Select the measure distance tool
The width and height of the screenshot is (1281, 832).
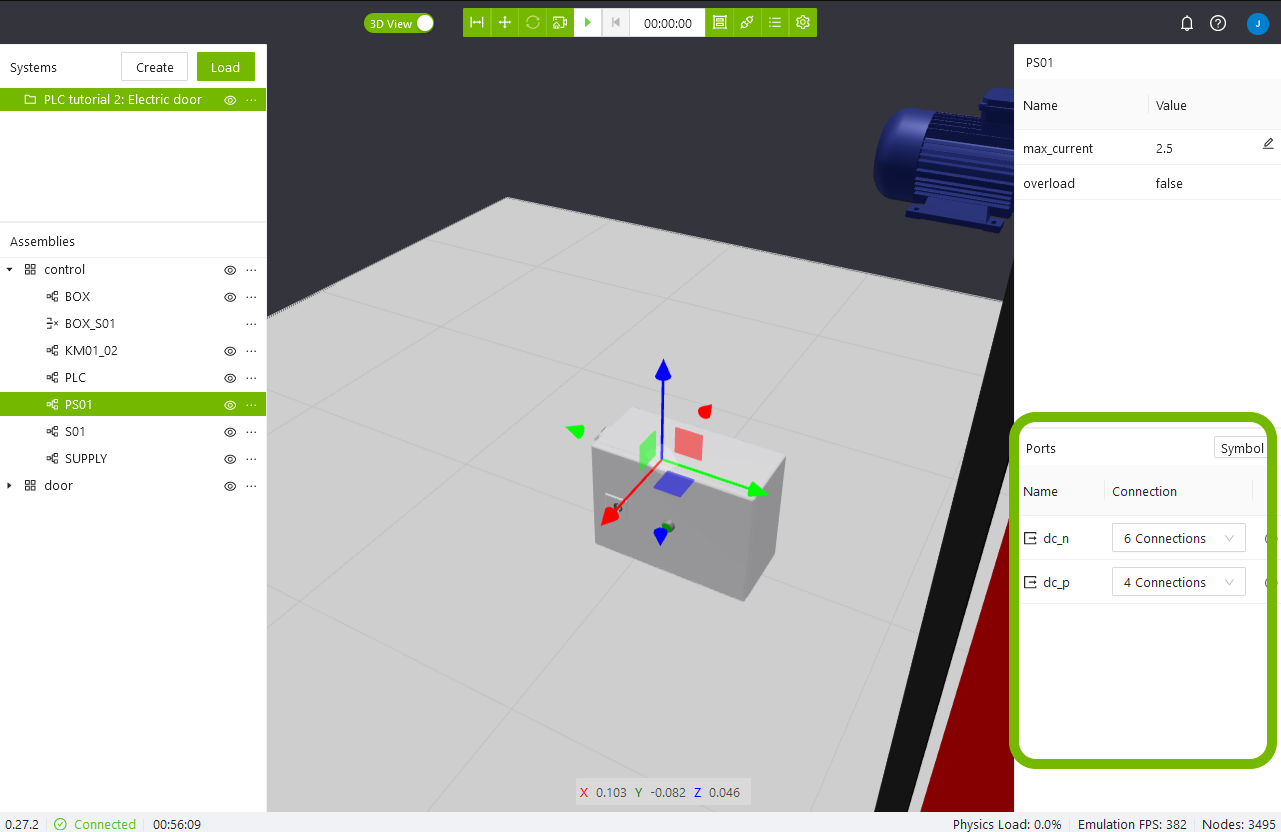[477, 23]
